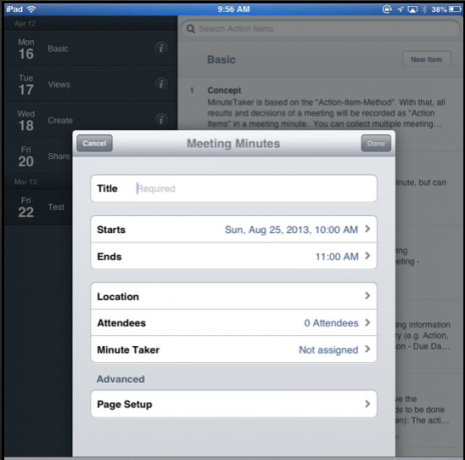Screen dimensions: 465x460
Task: Focus the Title required text field
Action: pyautogui.click(x=234, y=188)
